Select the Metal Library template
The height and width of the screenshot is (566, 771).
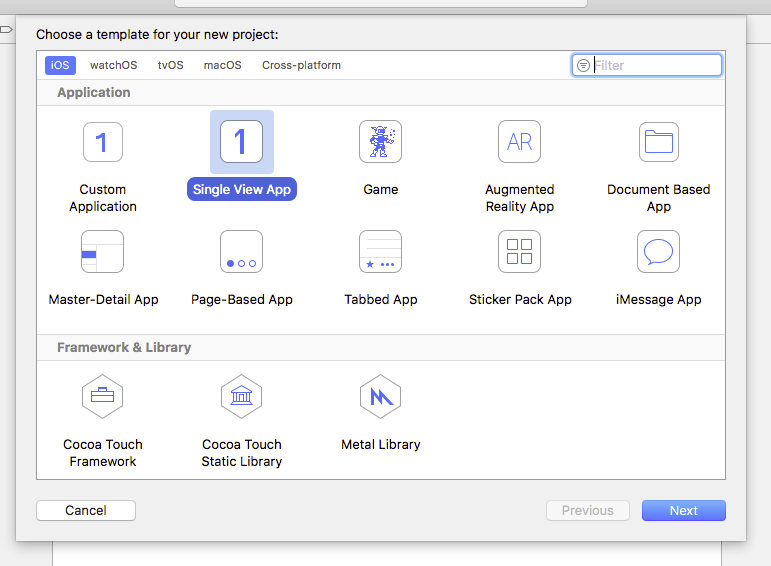click(380, 397)
